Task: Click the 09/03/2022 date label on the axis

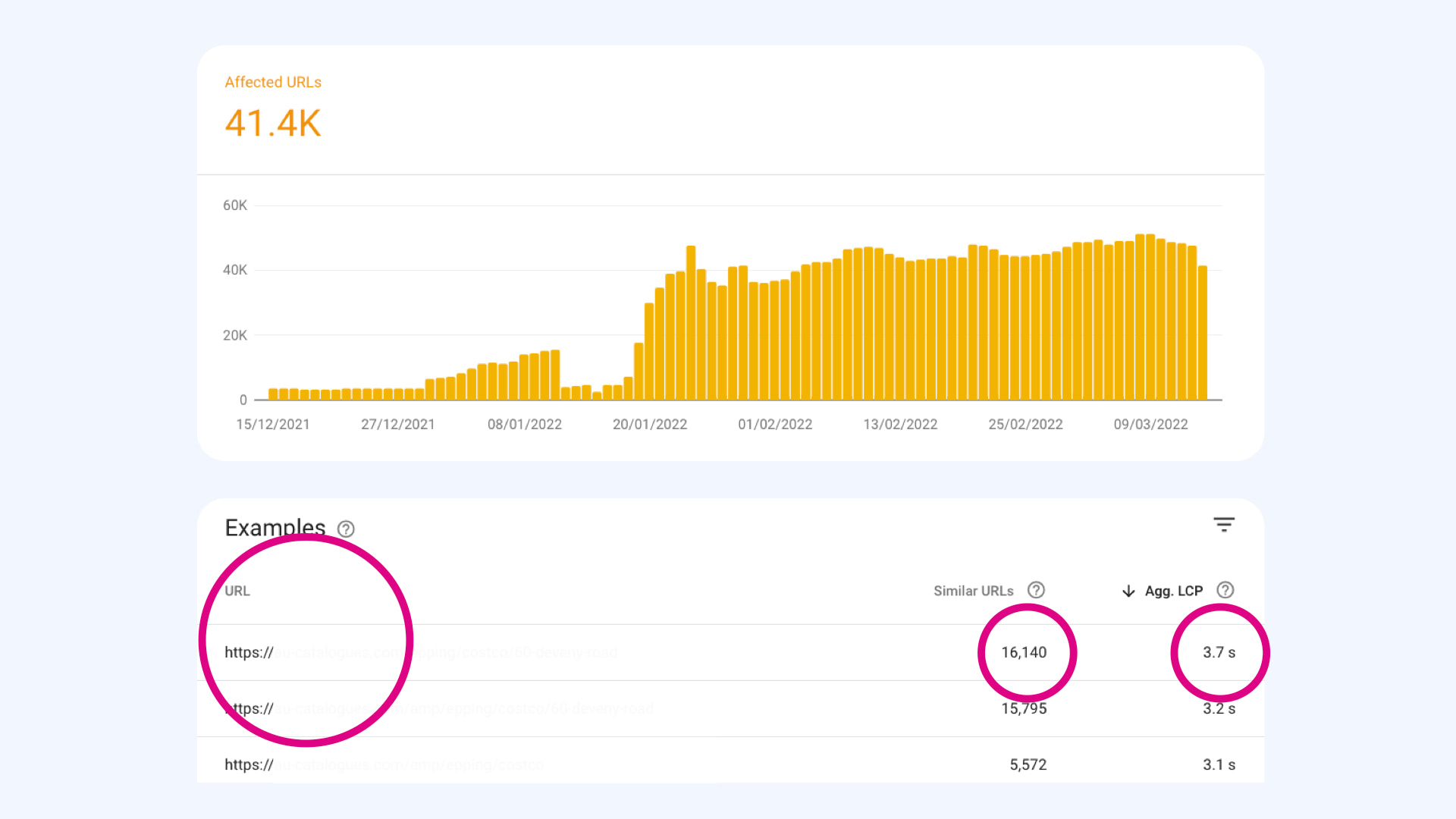Action: click(1150, 424)
